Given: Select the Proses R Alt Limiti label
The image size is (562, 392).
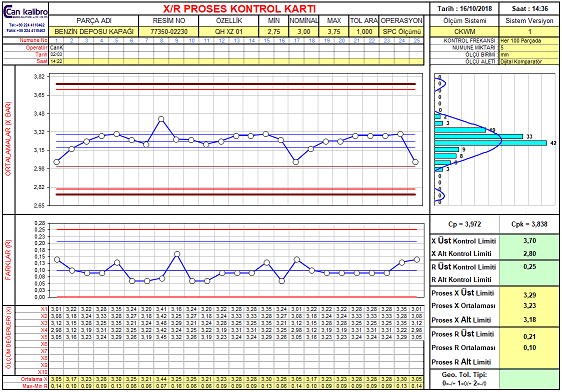Looking at the screenshot, I should point(461,362).
